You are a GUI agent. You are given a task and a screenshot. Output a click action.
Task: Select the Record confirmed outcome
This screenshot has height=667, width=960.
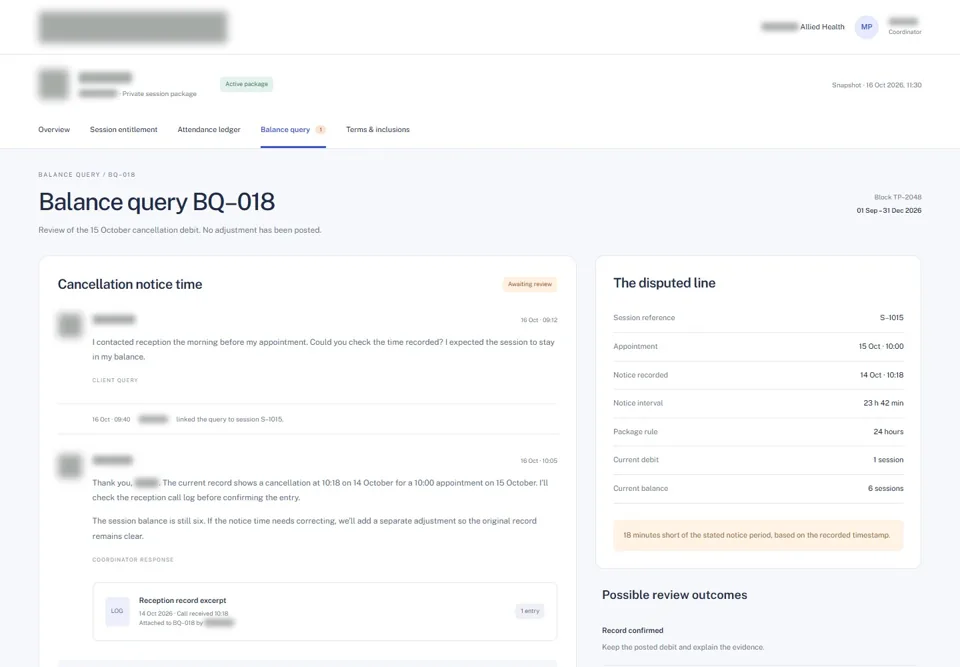click(632, 630)
